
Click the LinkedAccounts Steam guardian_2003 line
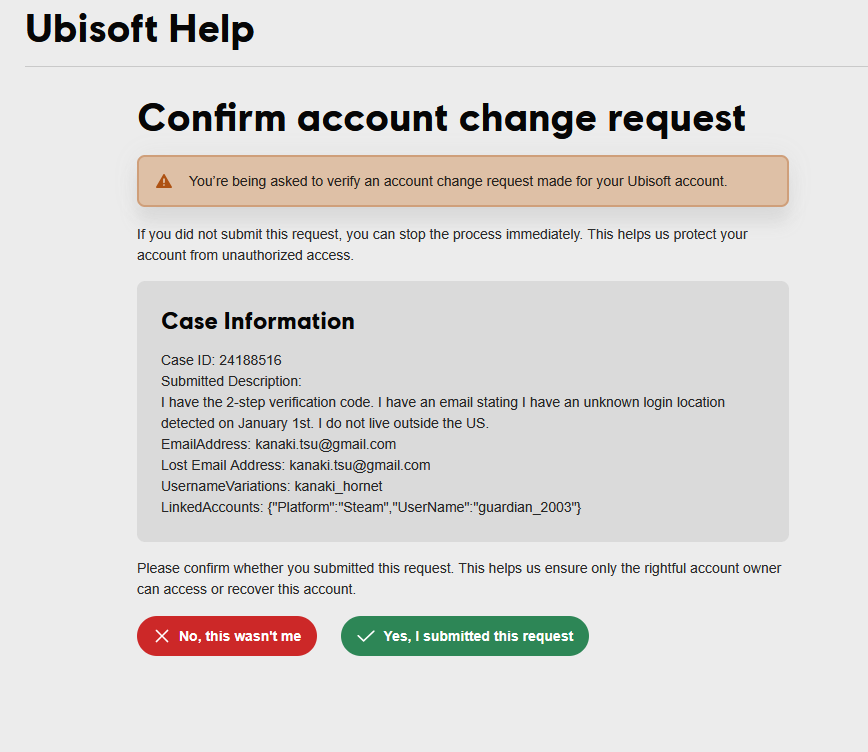coord(371,507)
